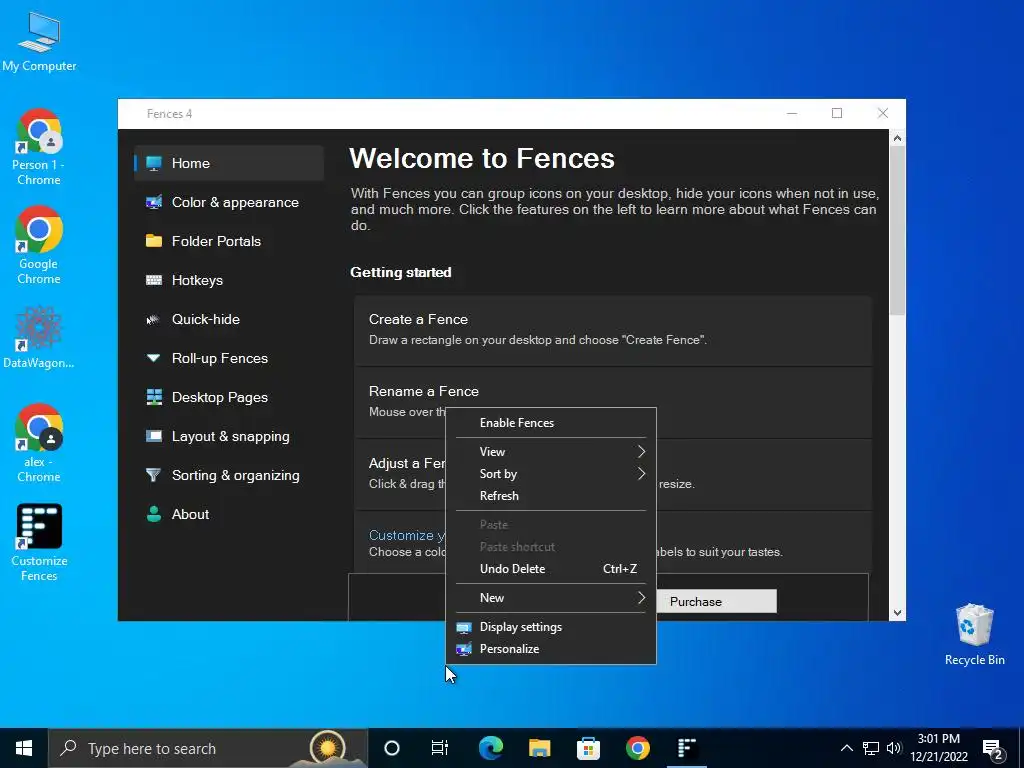Go to Folder Portals section
Screen dimensions: 1024x768
click(x=229, y=241)
